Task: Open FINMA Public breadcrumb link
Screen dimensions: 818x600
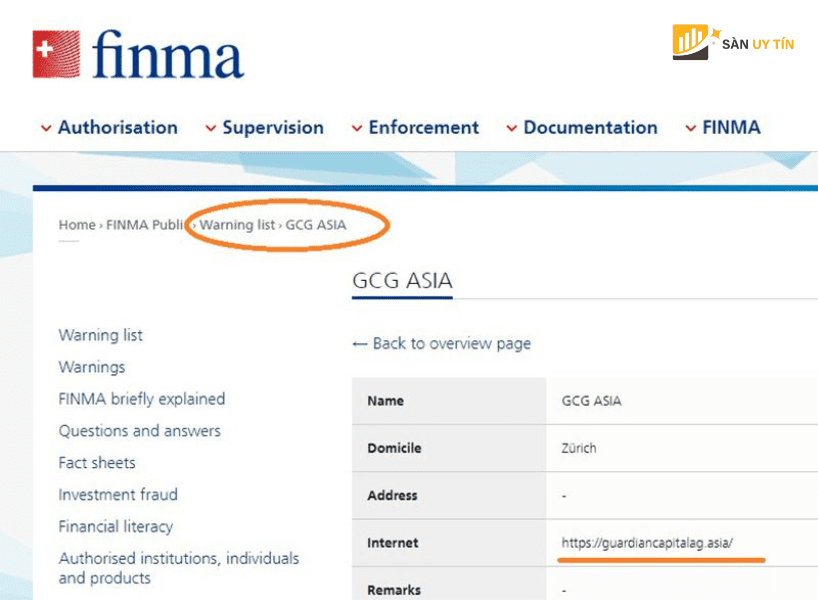Action: click(x=145, y=225)
